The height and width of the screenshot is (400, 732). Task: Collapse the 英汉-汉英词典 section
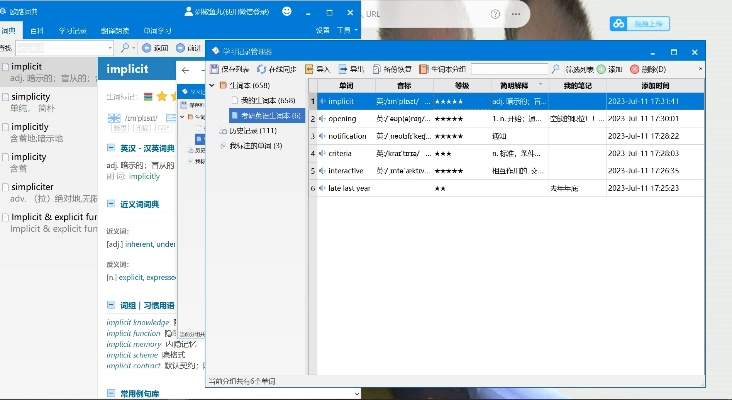pyautogui.click(x=111, y=148)
